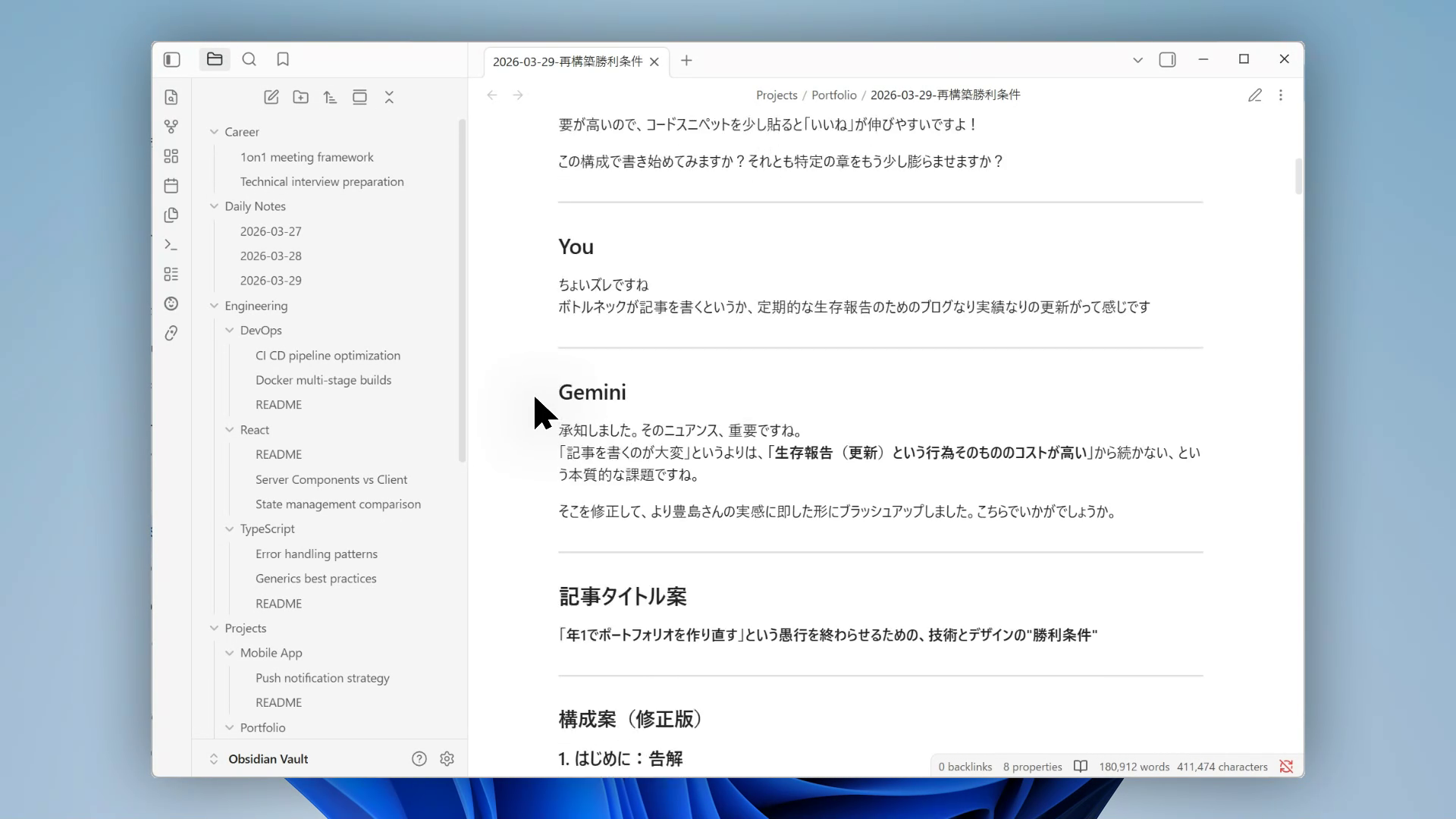Click the note content scrollbar thumb
The width and height of the screenshot is (1456, 819).
(1298, 176)
